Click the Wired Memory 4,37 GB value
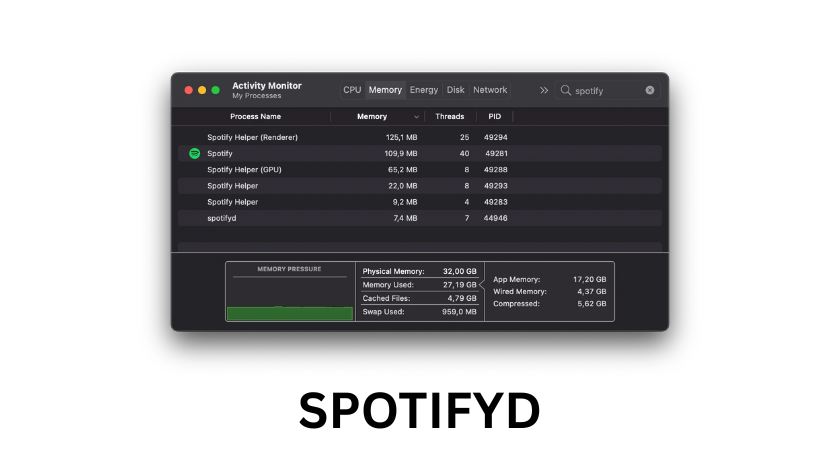 point(591,292)
